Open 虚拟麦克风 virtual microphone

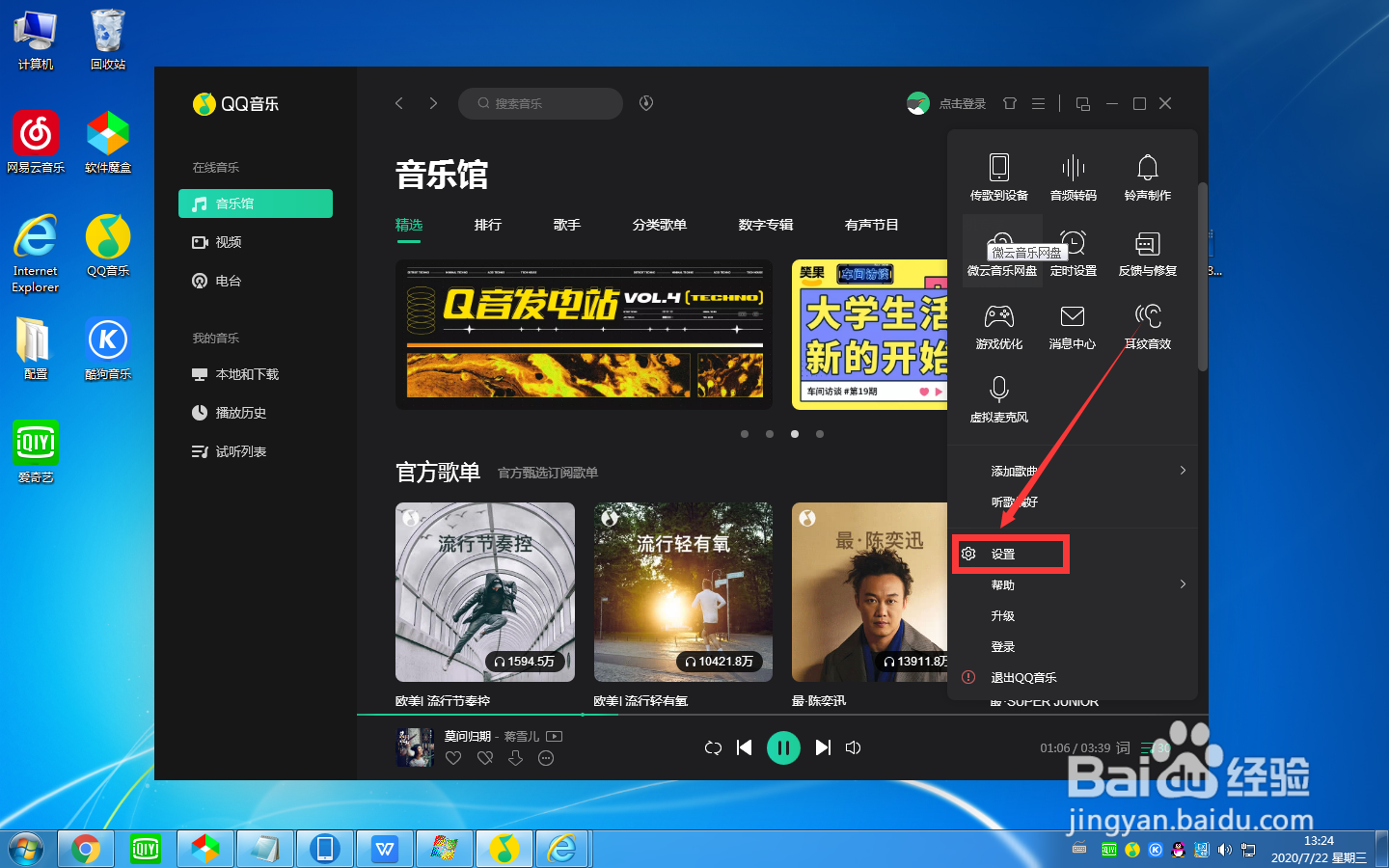click(999, 399)
